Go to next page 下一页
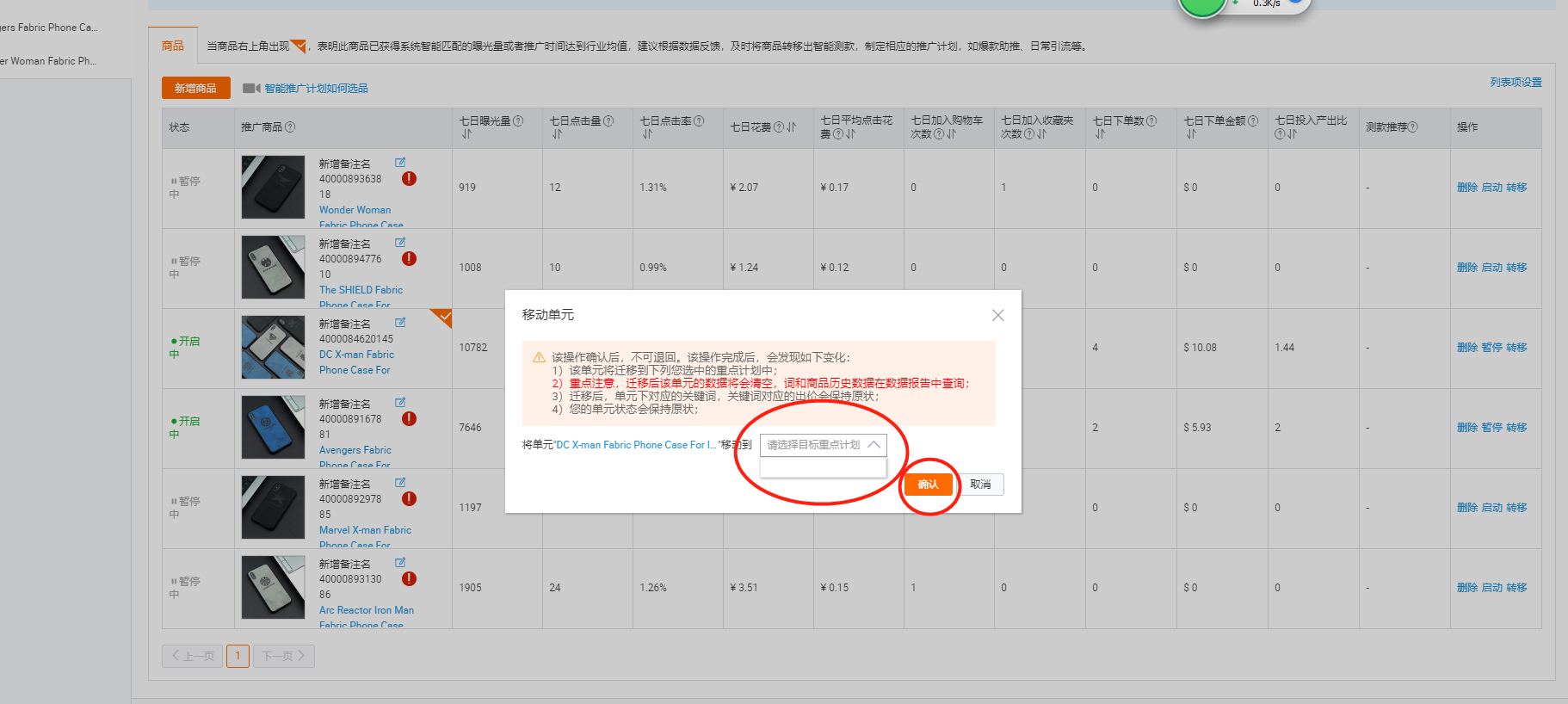Screen dimensions: 1568x704 point(284,656)
